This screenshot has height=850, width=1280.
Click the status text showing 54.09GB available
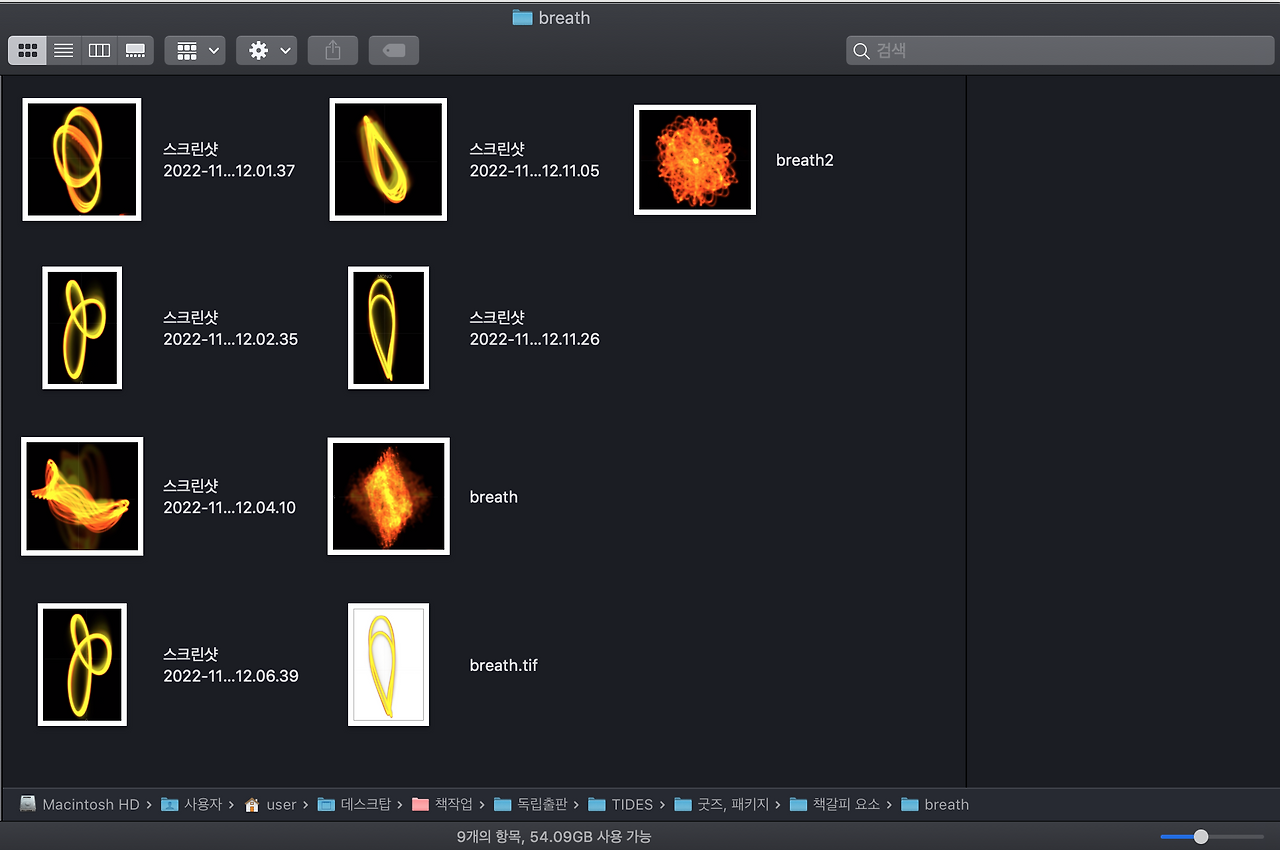point(554,836)
